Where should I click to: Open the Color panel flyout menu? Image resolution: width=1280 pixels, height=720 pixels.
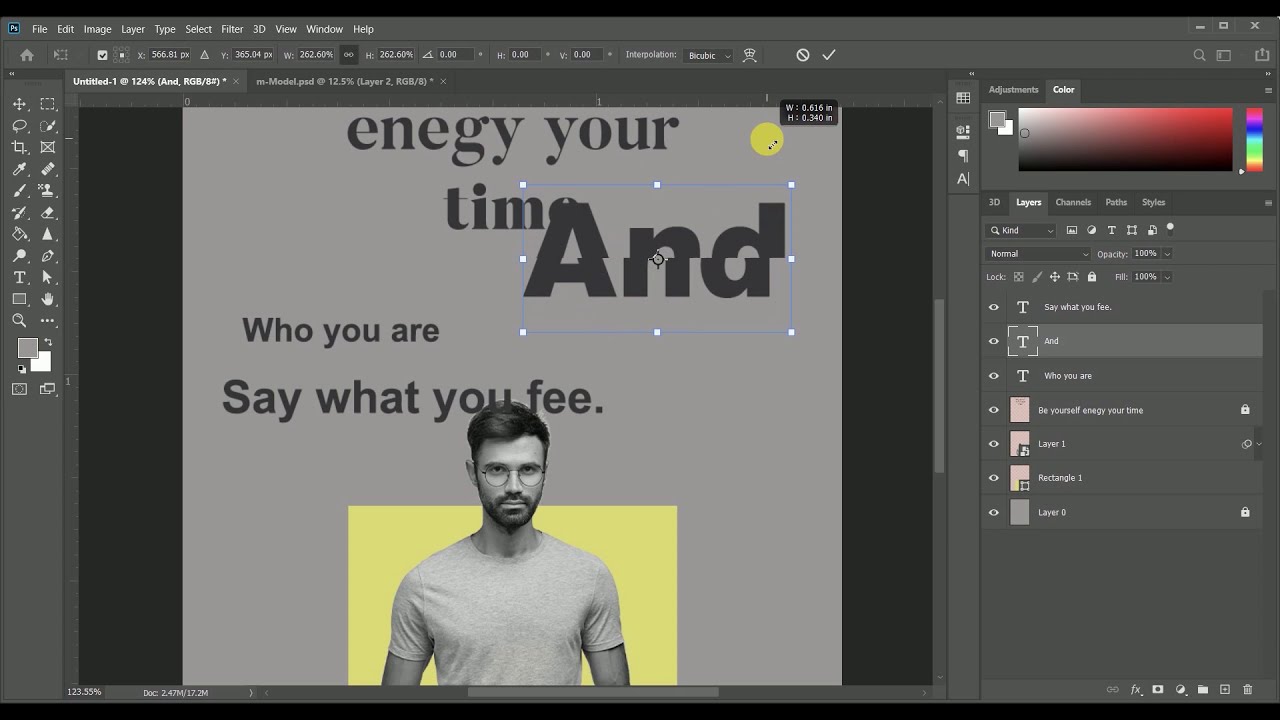1268,90
